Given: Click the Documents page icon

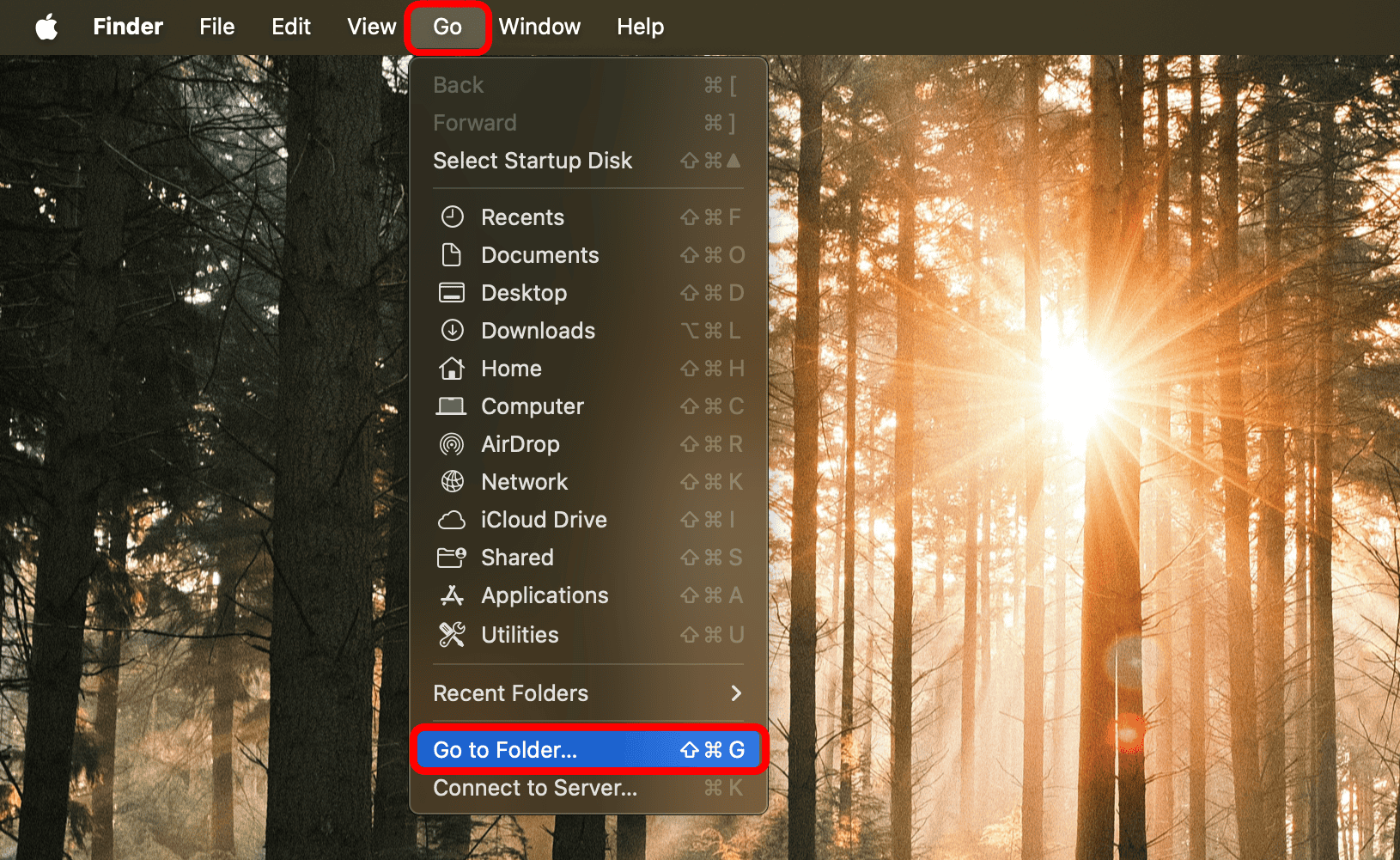Looking at the screenshot, I should [452, 255].
